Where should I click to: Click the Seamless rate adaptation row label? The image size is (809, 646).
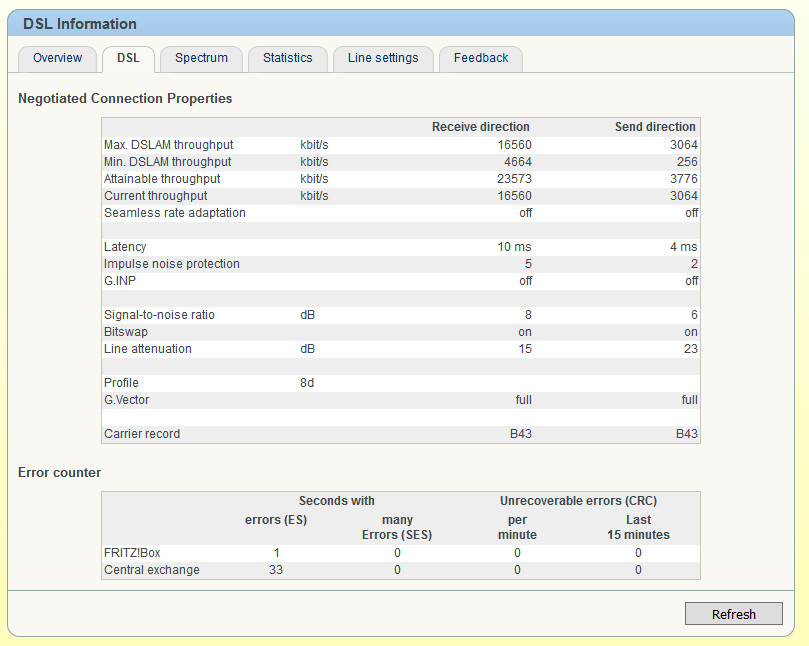pyautogui.click(x=174, y=213)
